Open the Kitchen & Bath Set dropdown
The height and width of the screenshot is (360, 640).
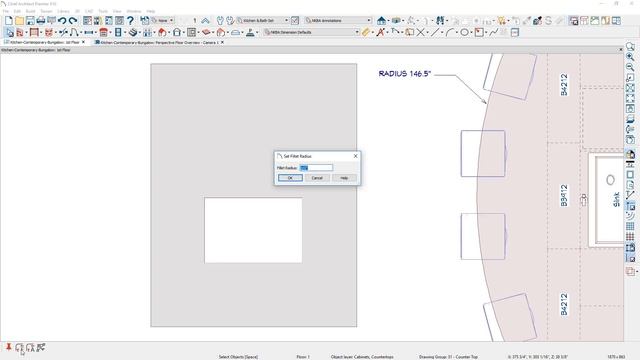(x=262, y=20)
